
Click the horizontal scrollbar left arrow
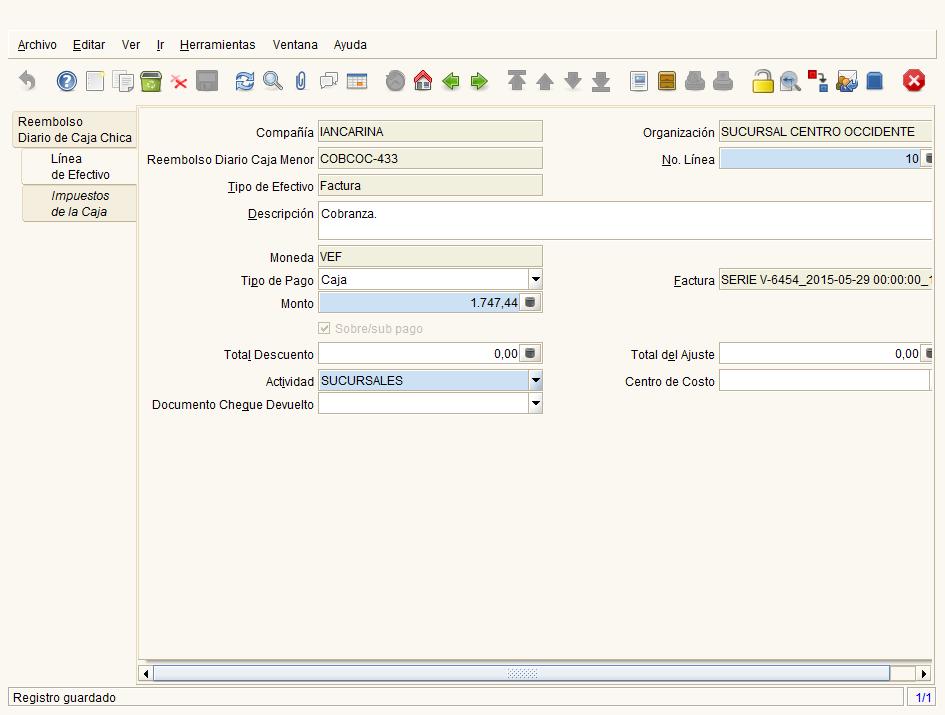pyautogui.click(x=145, y=673)
